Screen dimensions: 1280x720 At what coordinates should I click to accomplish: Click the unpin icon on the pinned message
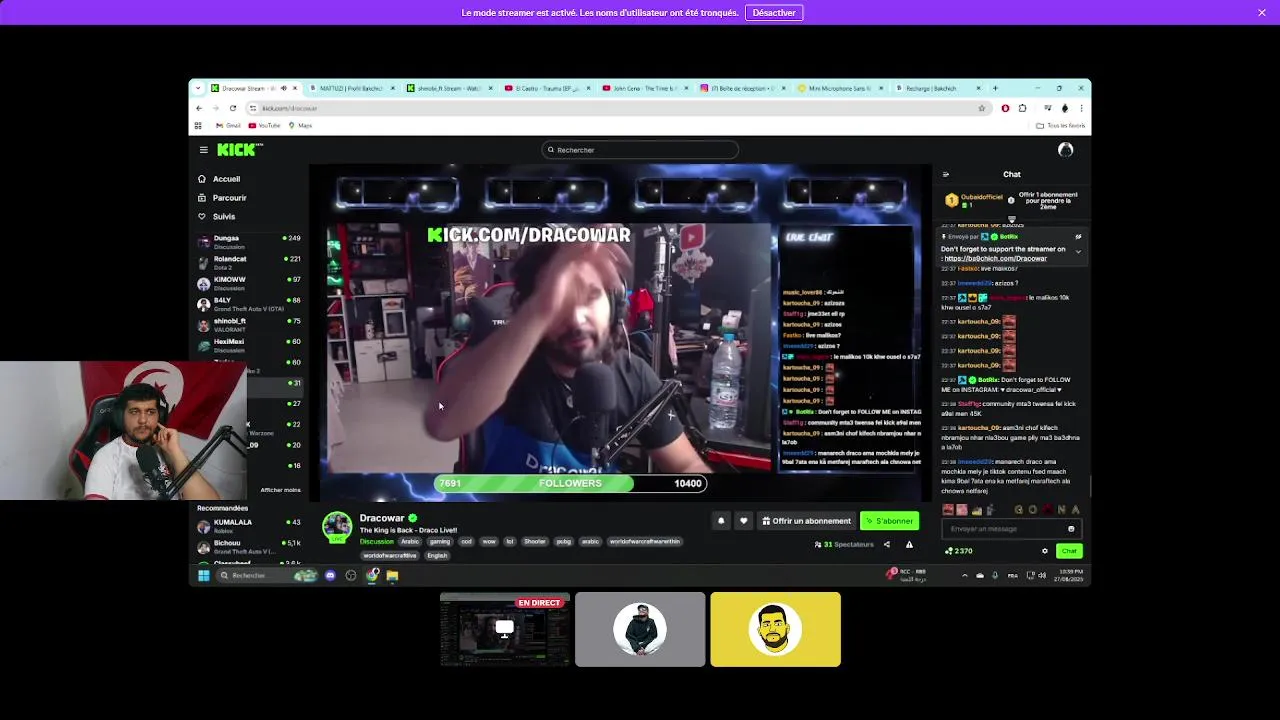[1078, 237]
